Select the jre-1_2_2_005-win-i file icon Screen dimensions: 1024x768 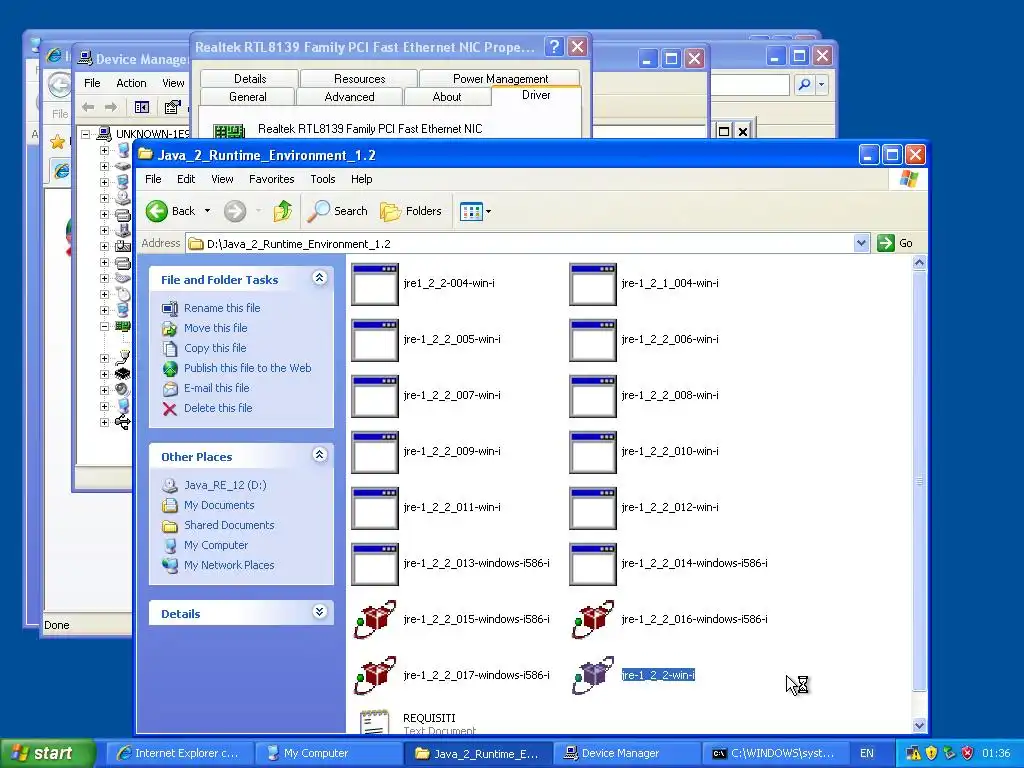coord(375,340)
